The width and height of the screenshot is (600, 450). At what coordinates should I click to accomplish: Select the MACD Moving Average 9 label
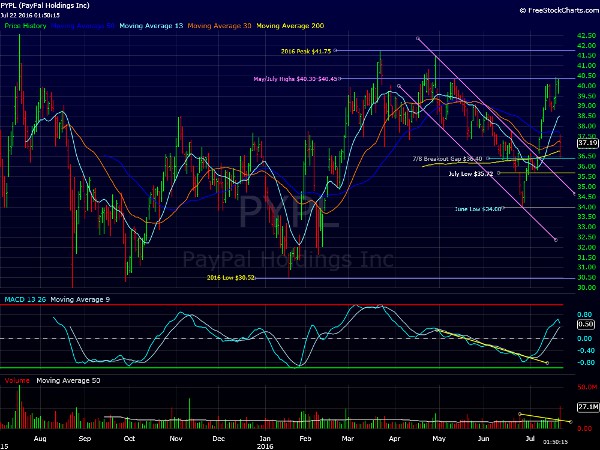[80, 299]
